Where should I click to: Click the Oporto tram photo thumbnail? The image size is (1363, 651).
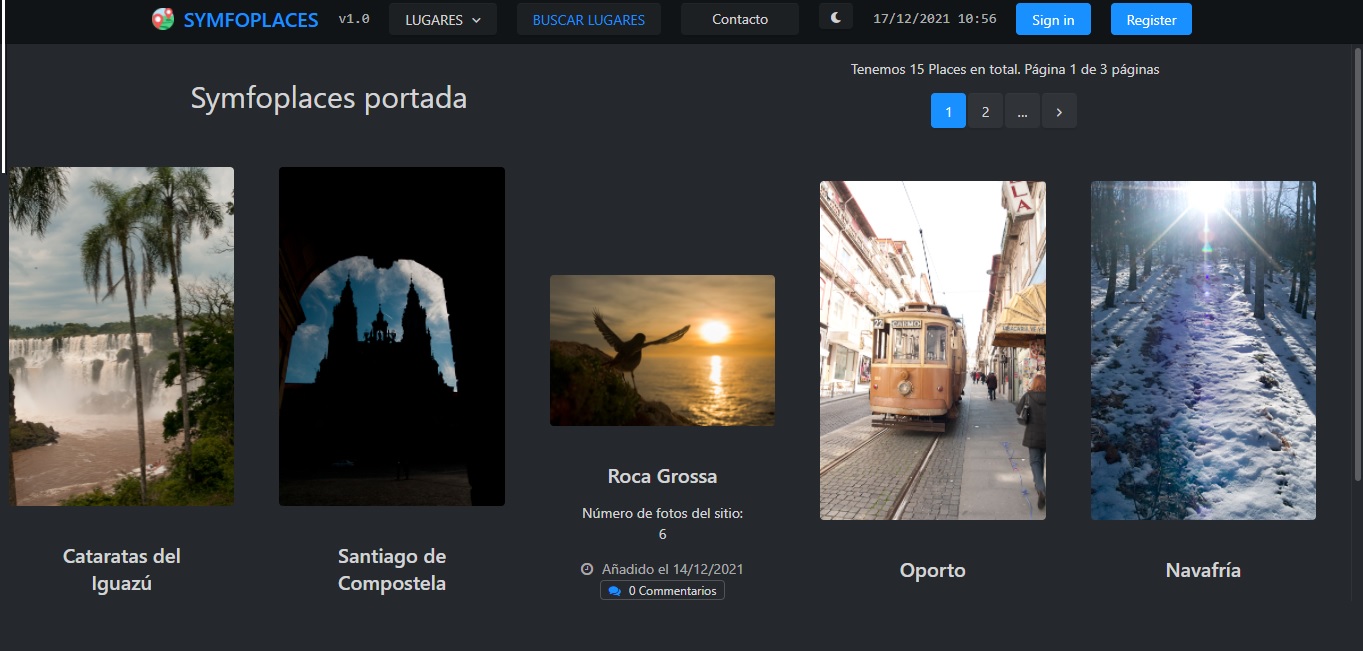tap(932, 350)
